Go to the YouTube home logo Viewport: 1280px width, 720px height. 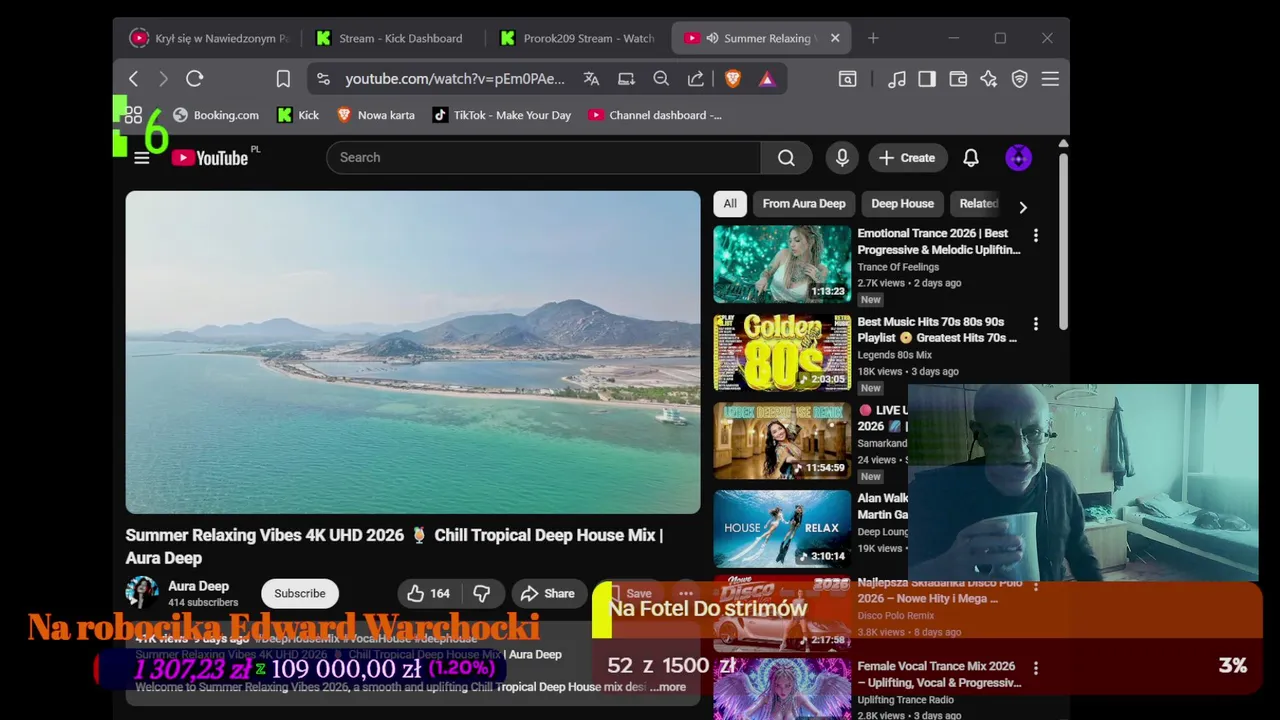tap(210, 158)
